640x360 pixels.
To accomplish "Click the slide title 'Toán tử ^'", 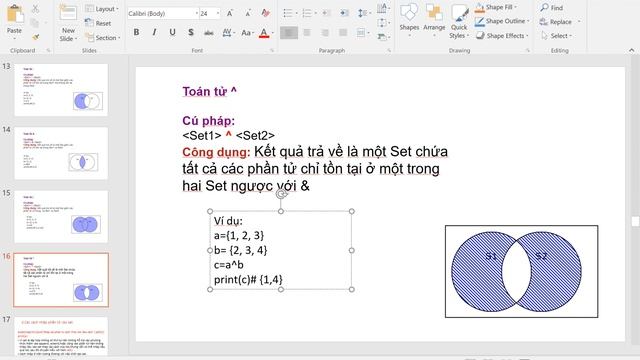I will point(209,91).
